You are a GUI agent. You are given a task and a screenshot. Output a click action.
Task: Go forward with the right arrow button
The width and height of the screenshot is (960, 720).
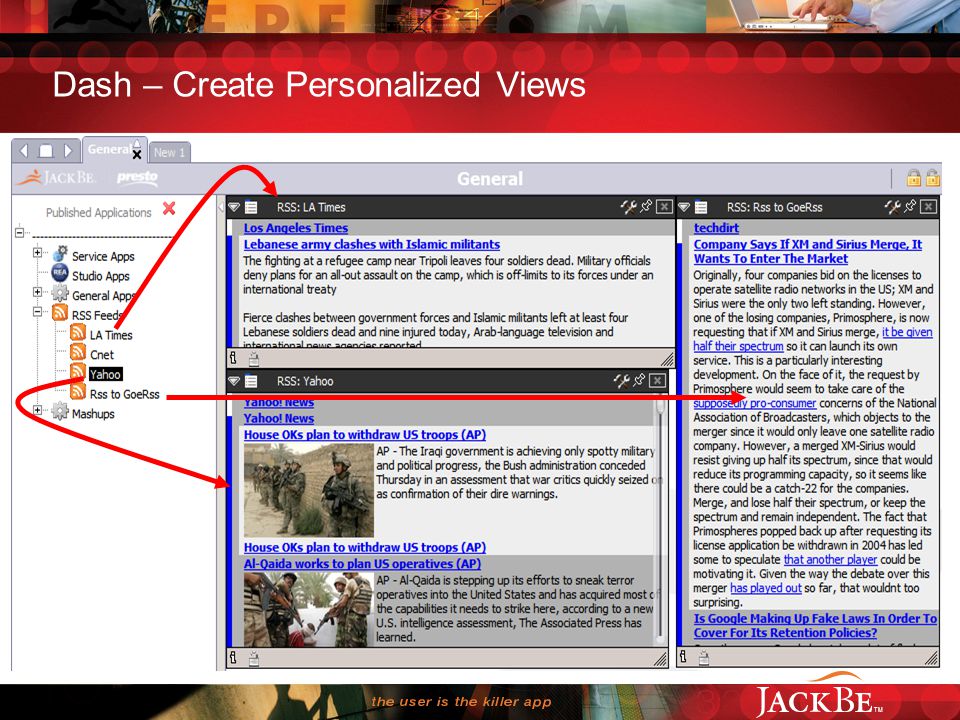68,151
